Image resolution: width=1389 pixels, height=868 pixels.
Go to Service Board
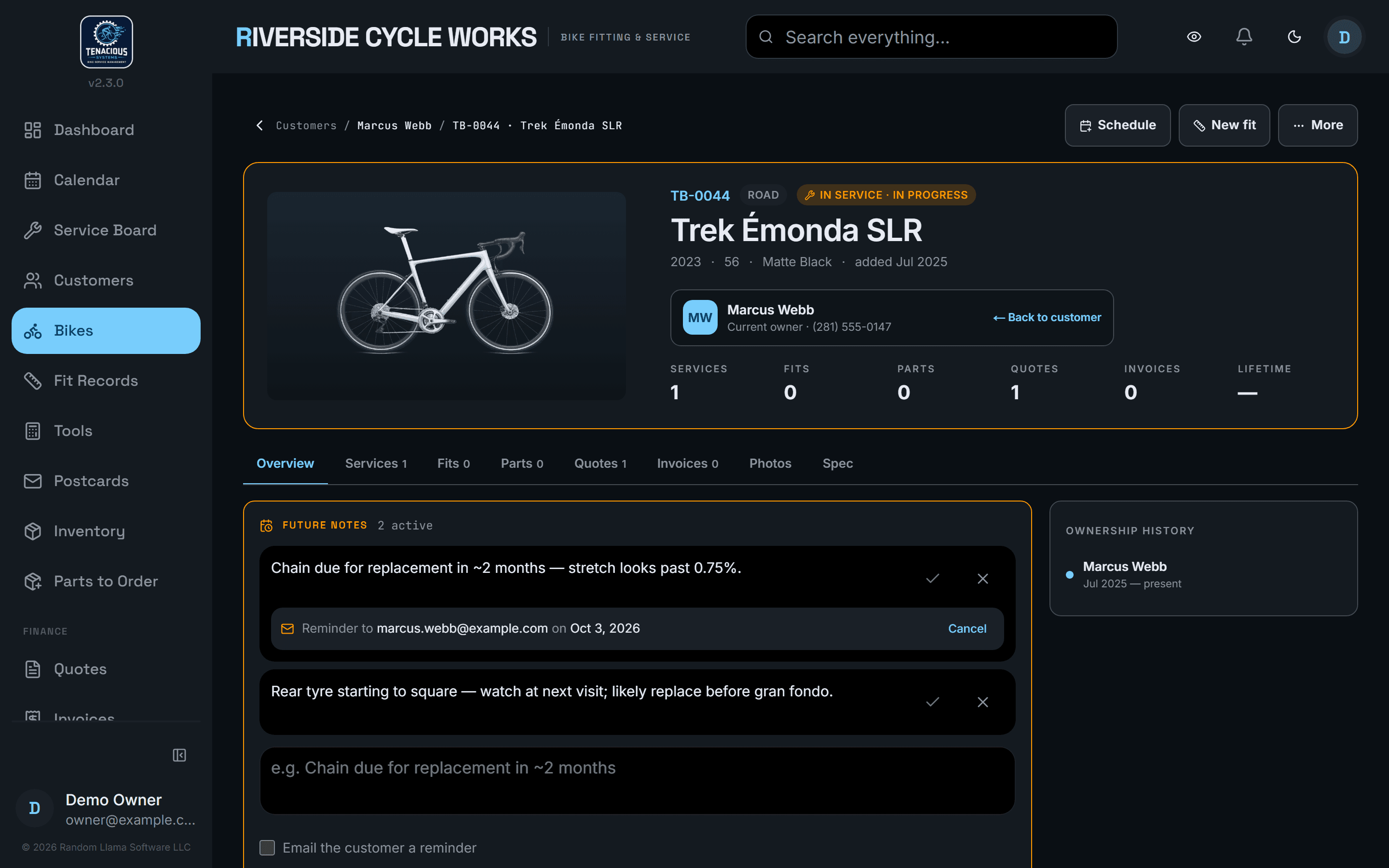pyautogui.click(x=106, y=230)
